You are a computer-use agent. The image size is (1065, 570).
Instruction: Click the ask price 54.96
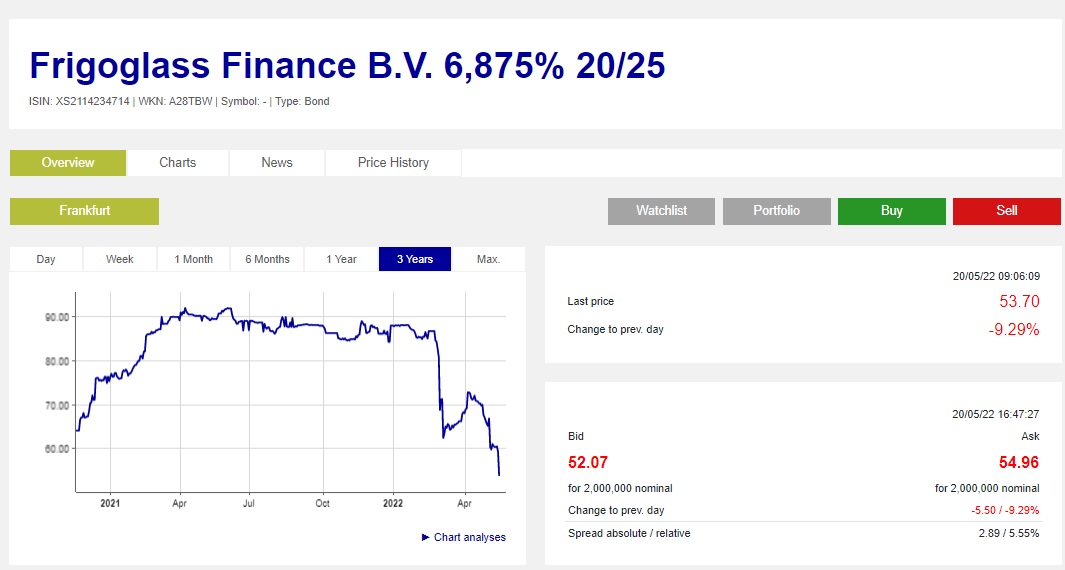pyautogui.click(x=1019, y=462)
